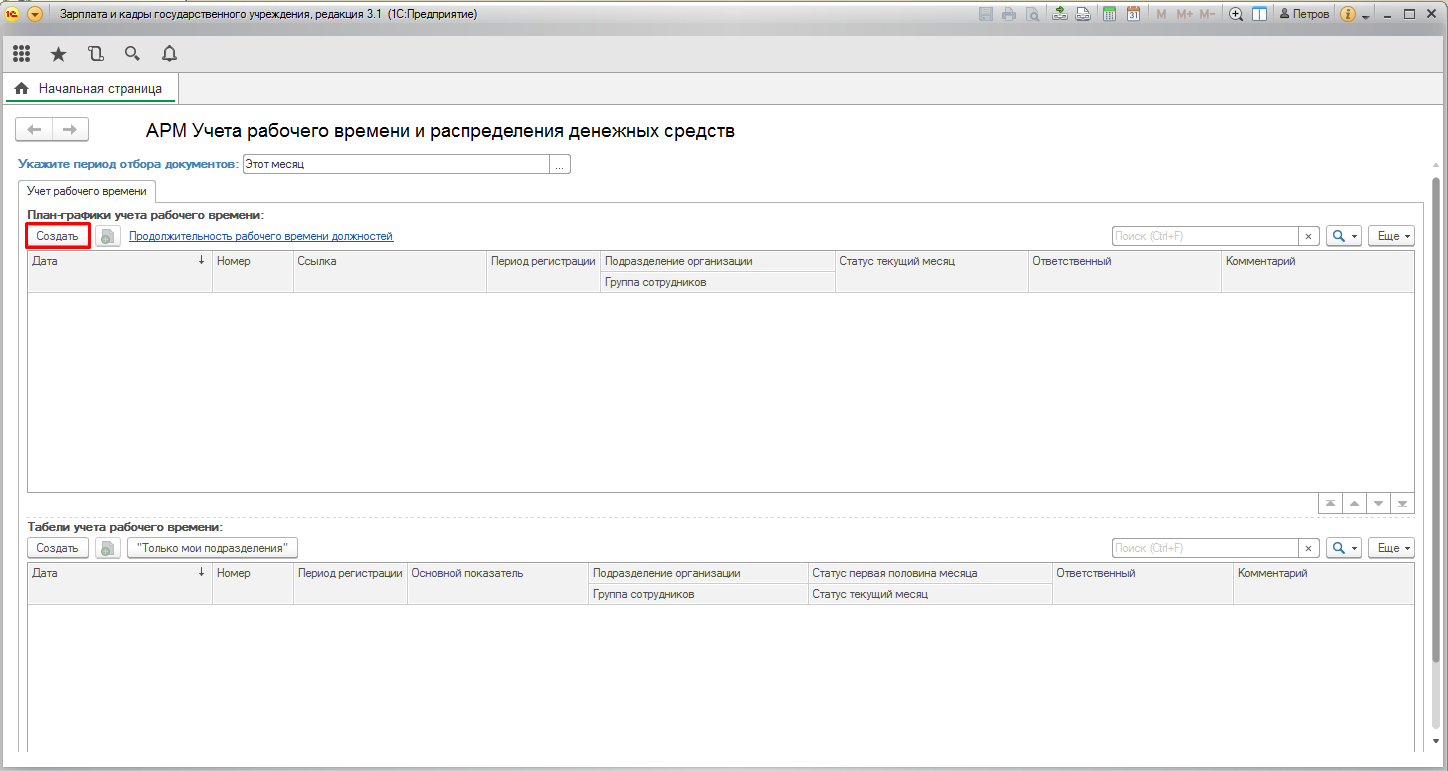Open the period selection ellipsis button

point(560,165)
